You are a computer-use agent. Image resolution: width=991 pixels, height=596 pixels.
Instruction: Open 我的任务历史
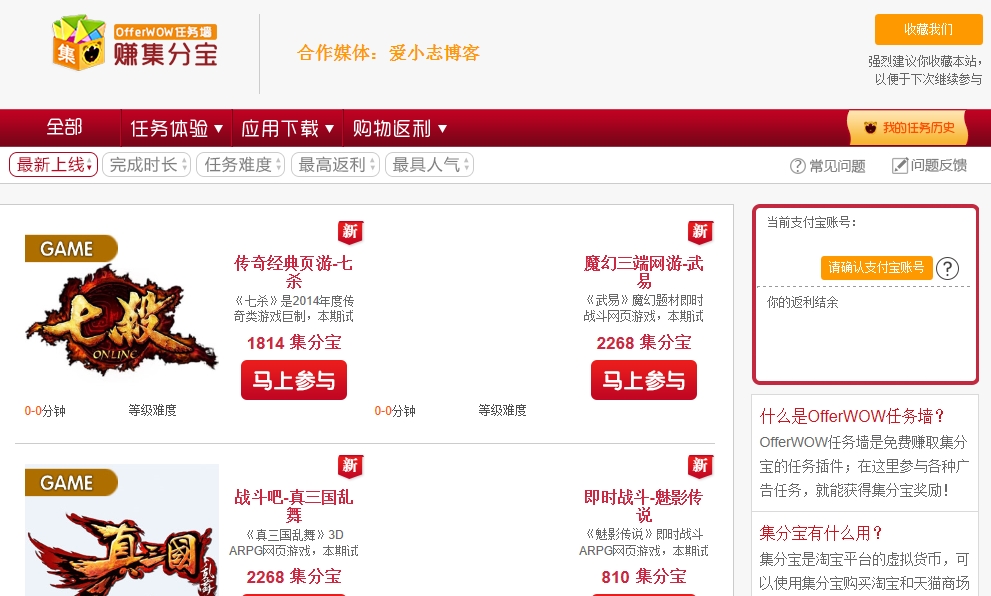(x=908, y=128)
